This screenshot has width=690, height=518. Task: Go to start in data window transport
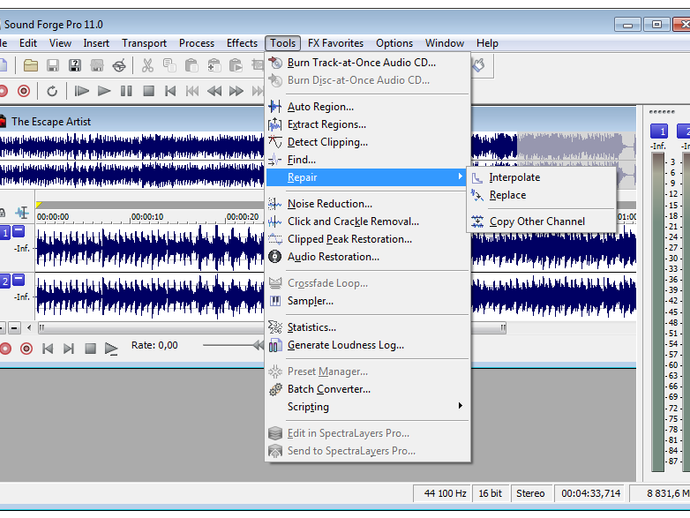(48, 349)
